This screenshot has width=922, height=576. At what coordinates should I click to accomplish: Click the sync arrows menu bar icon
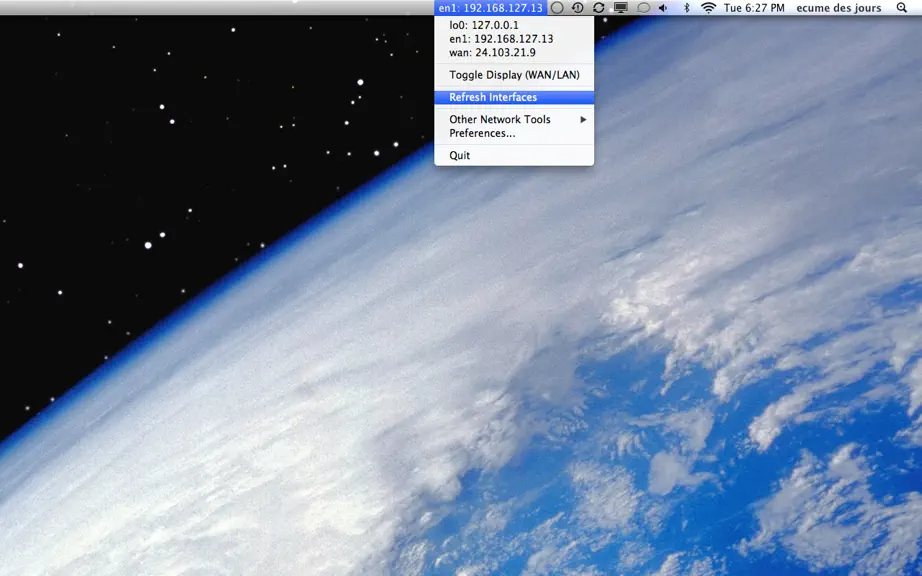pyautogui.click(x=599, y=8)
